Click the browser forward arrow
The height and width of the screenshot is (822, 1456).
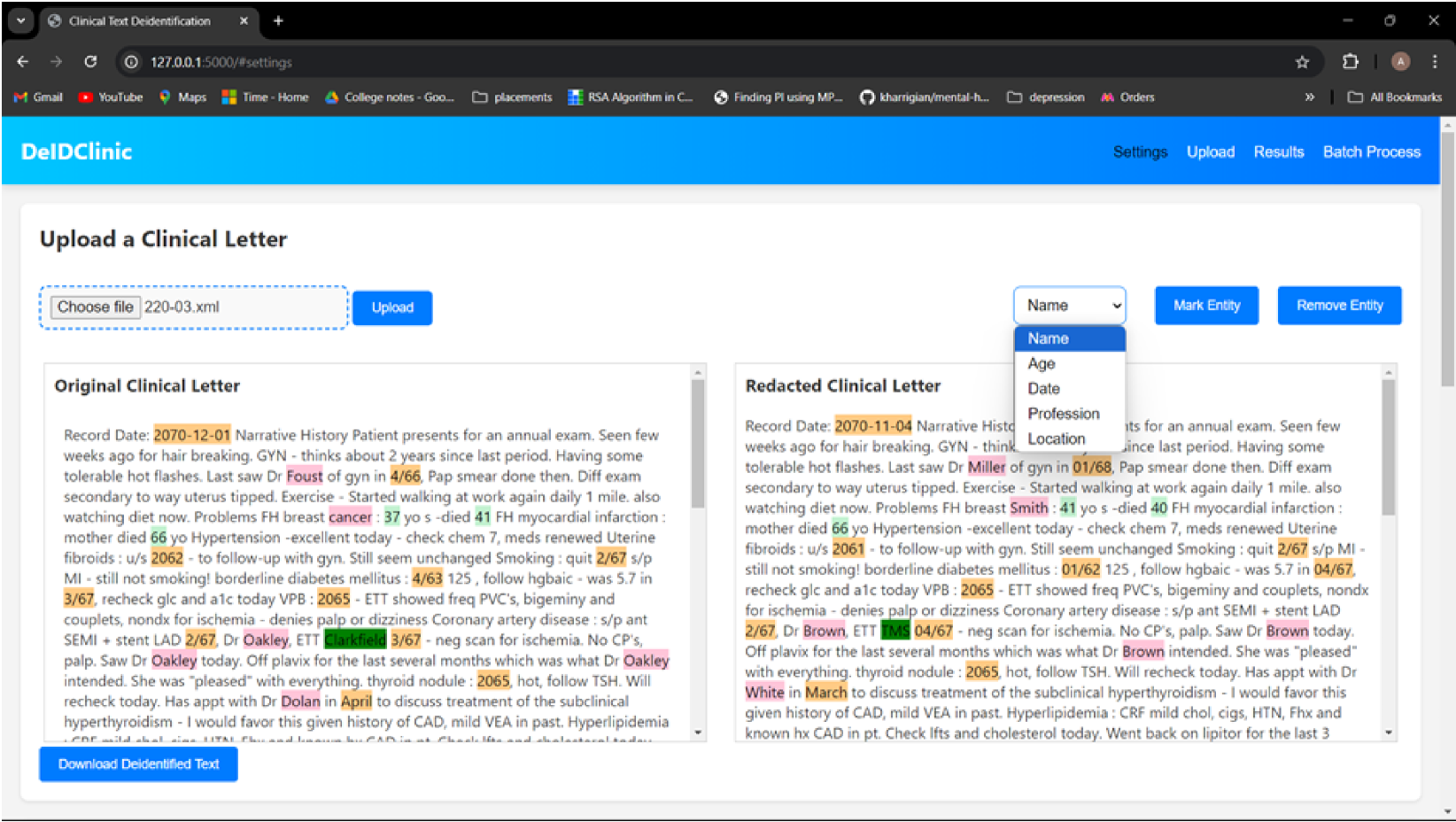click(x=57, y=62)
